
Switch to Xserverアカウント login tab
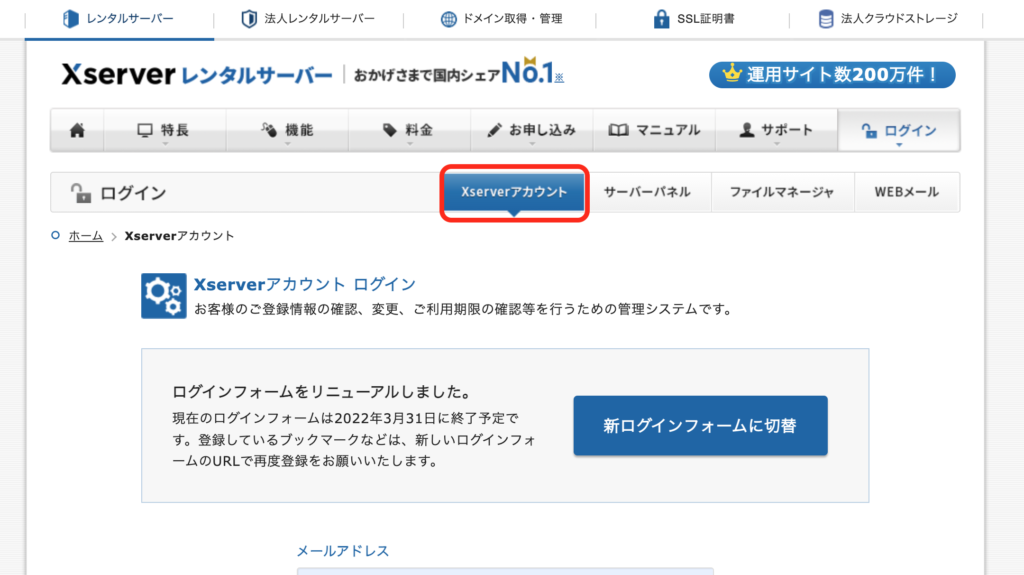pos(514,192)
